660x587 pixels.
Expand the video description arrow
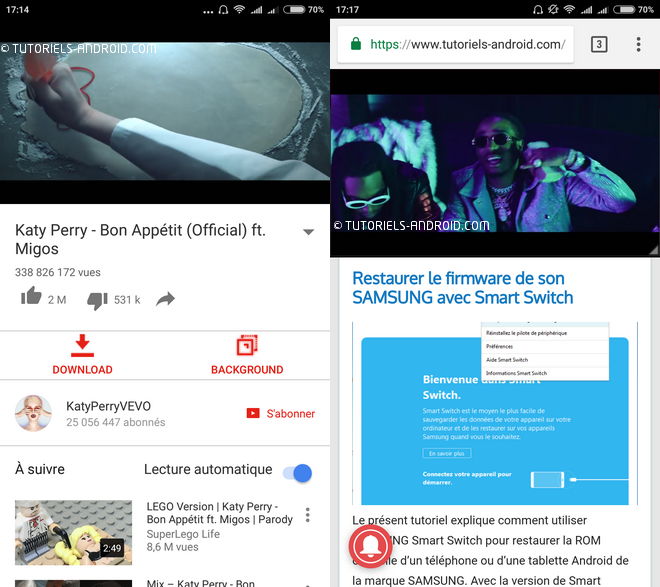coord(309,232)
